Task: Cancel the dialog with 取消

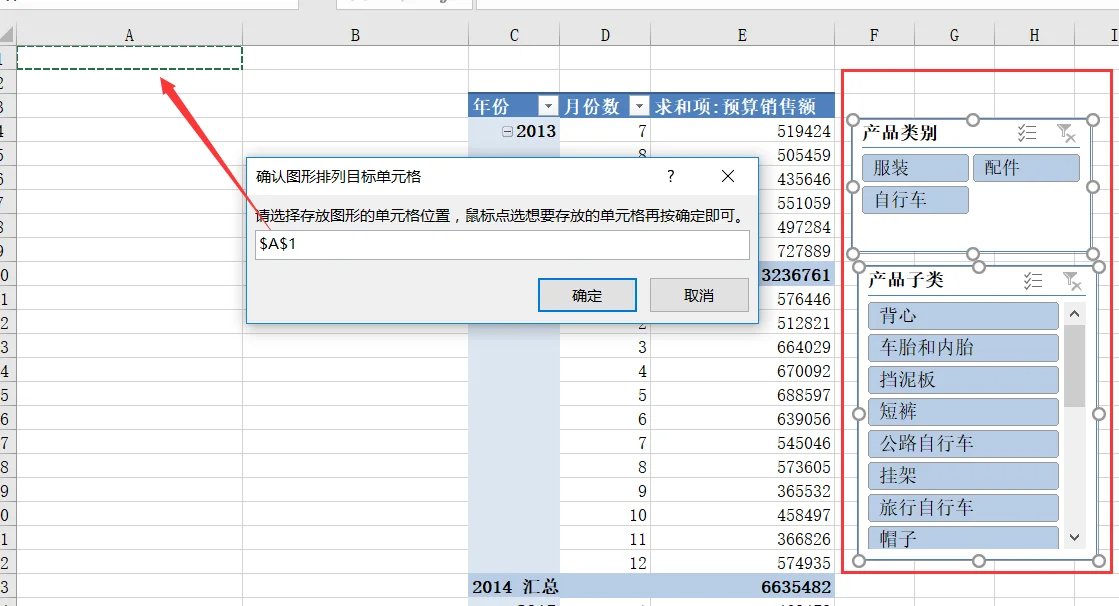Action: (699, 296)
